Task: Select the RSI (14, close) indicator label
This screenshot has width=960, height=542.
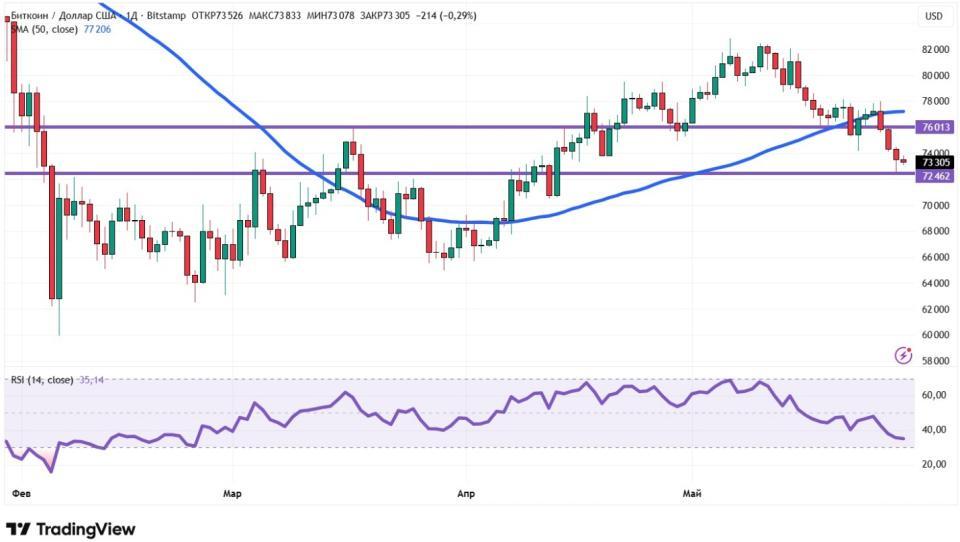Action: (x=42, y=380)
